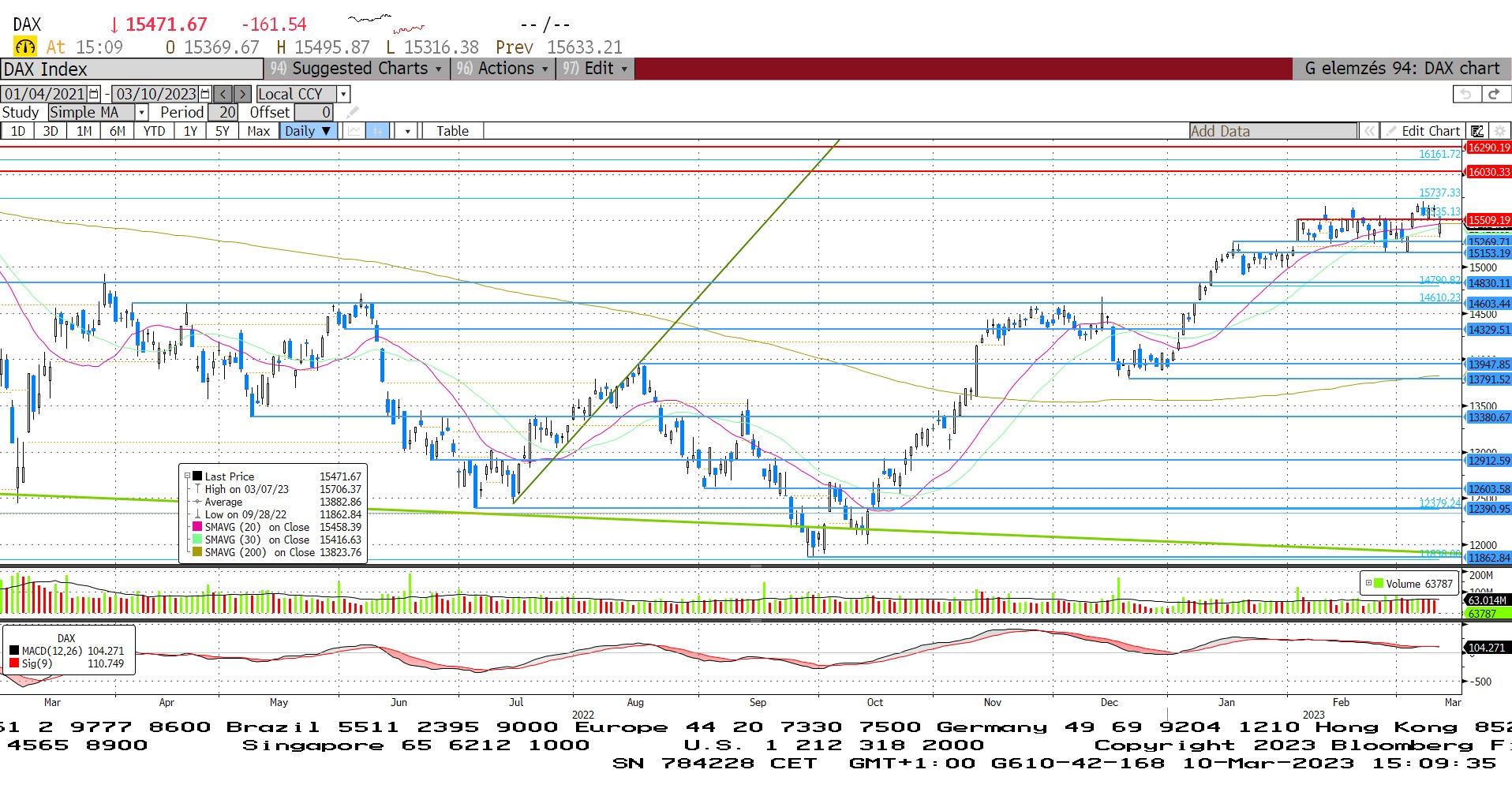
Task: Click the start date field 01/04/2021
Action: [x=45, y=94]
